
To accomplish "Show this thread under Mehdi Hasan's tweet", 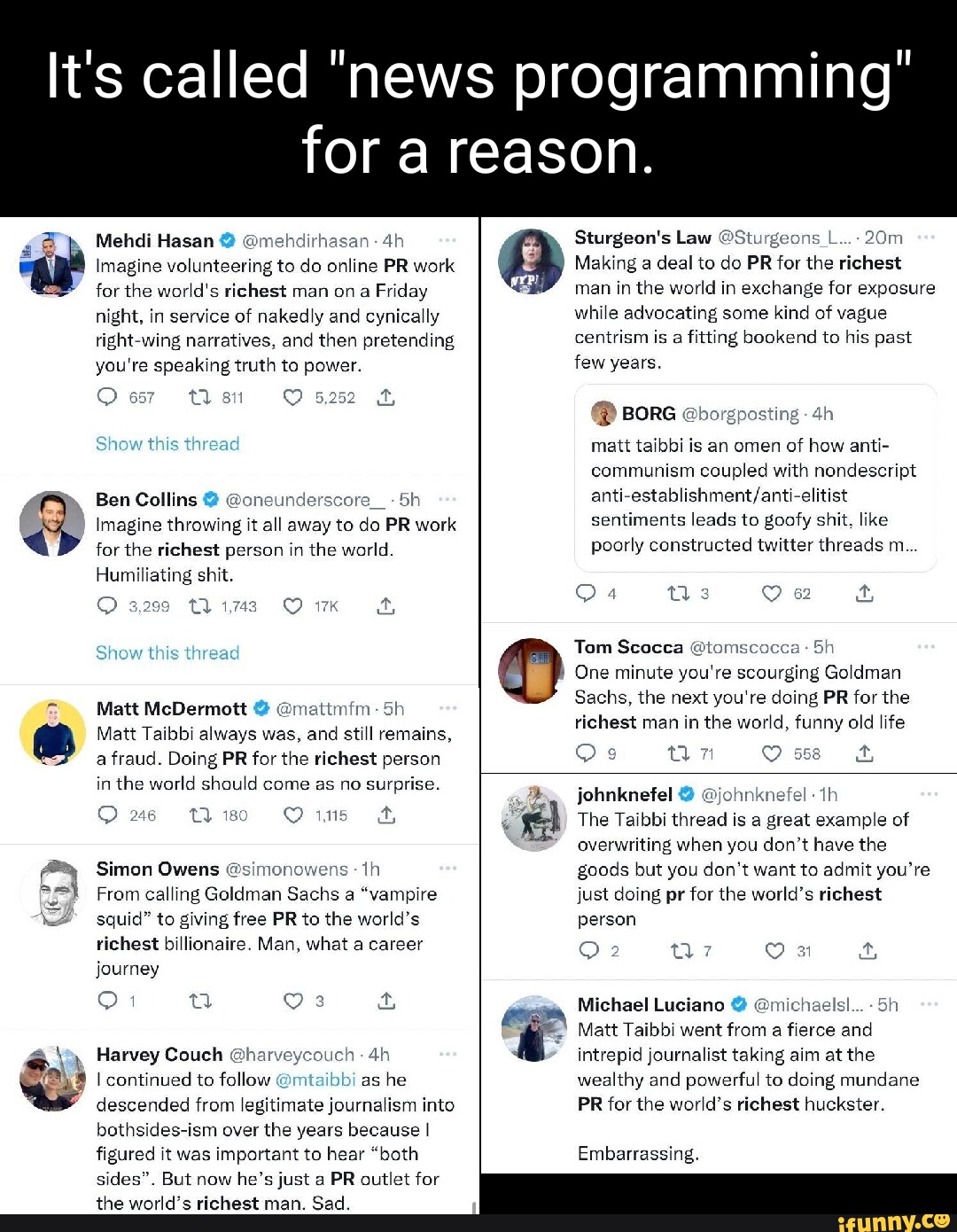I will pos(167,444).
